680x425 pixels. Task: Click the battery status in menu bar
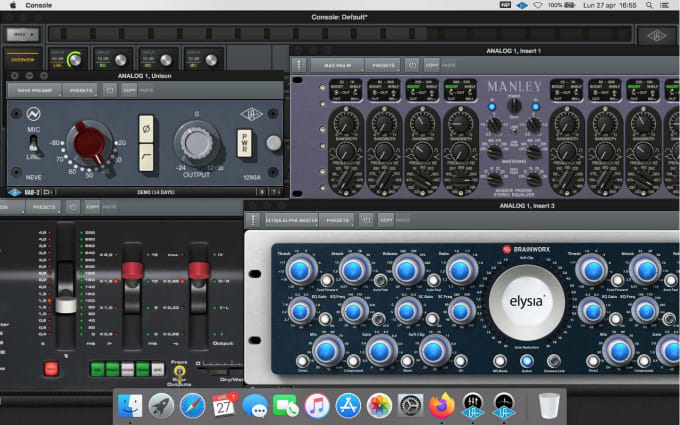pos(561,5)
